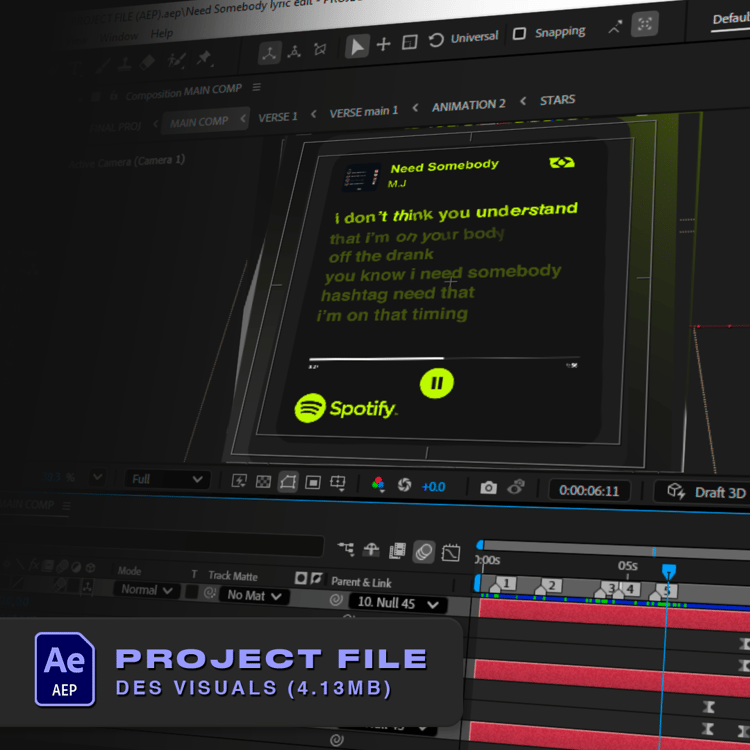Screen dimensions: 750x750
Task: Click the Local Axis mode icon
Action: pos(269,53)
